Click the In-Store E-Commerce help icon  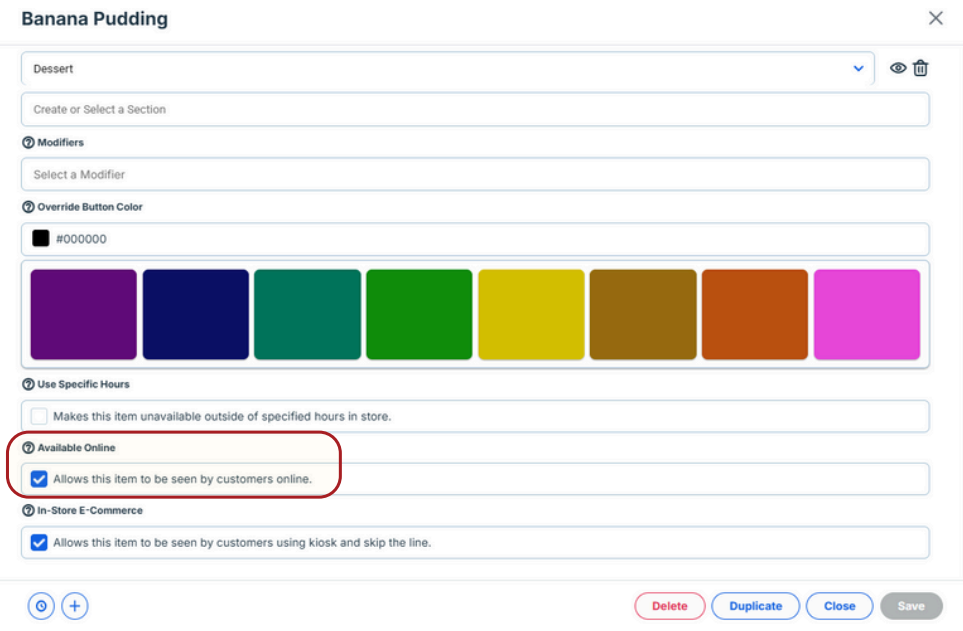tap(28, 511)
